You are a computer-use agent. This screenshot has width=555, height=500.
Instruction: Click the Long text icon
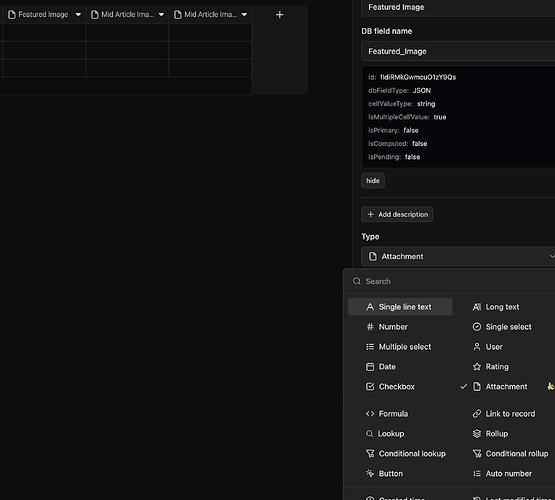[x=477, y=307]
